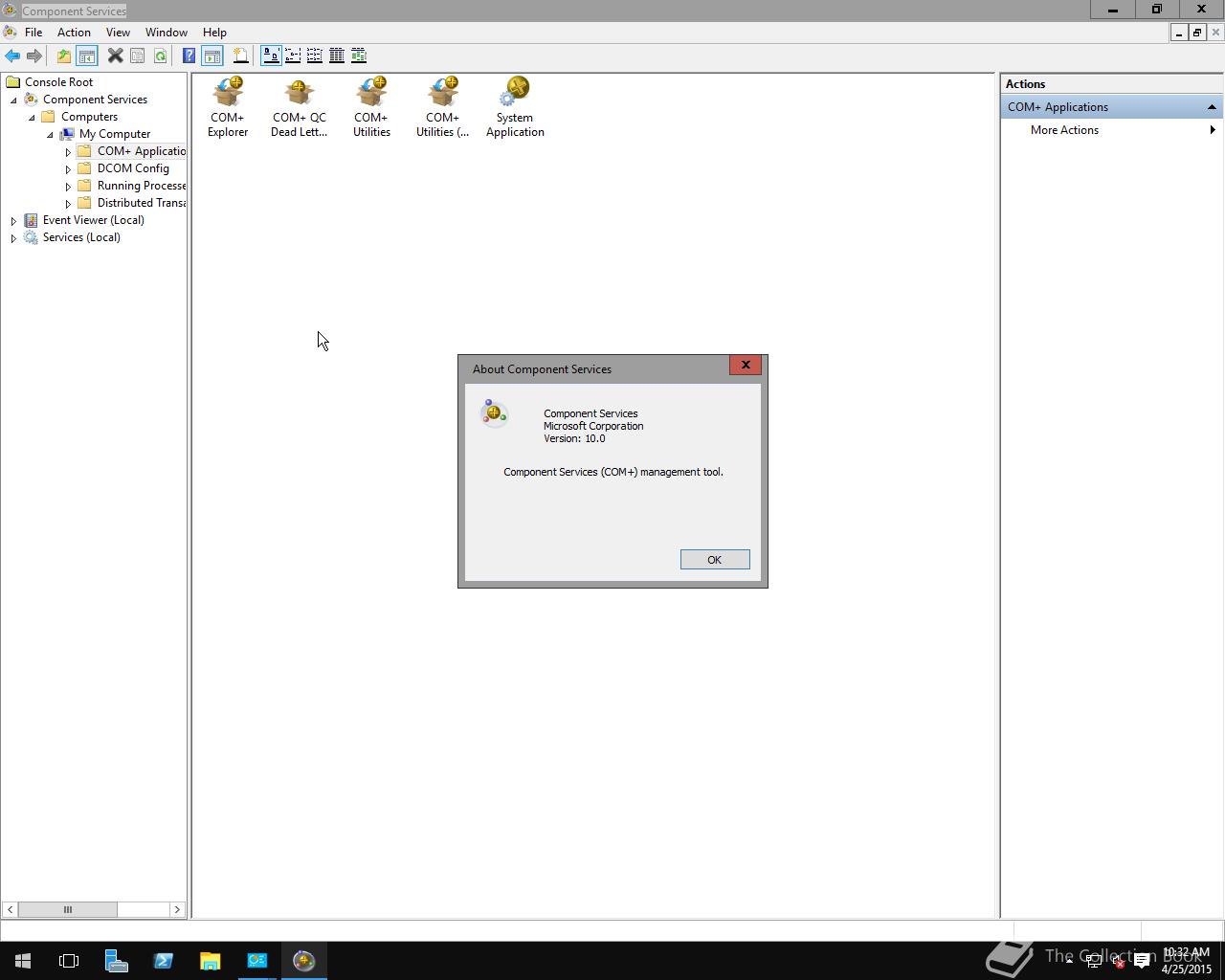Open the Help menu
Screen dimensions: 1225x980
point(214,33)
